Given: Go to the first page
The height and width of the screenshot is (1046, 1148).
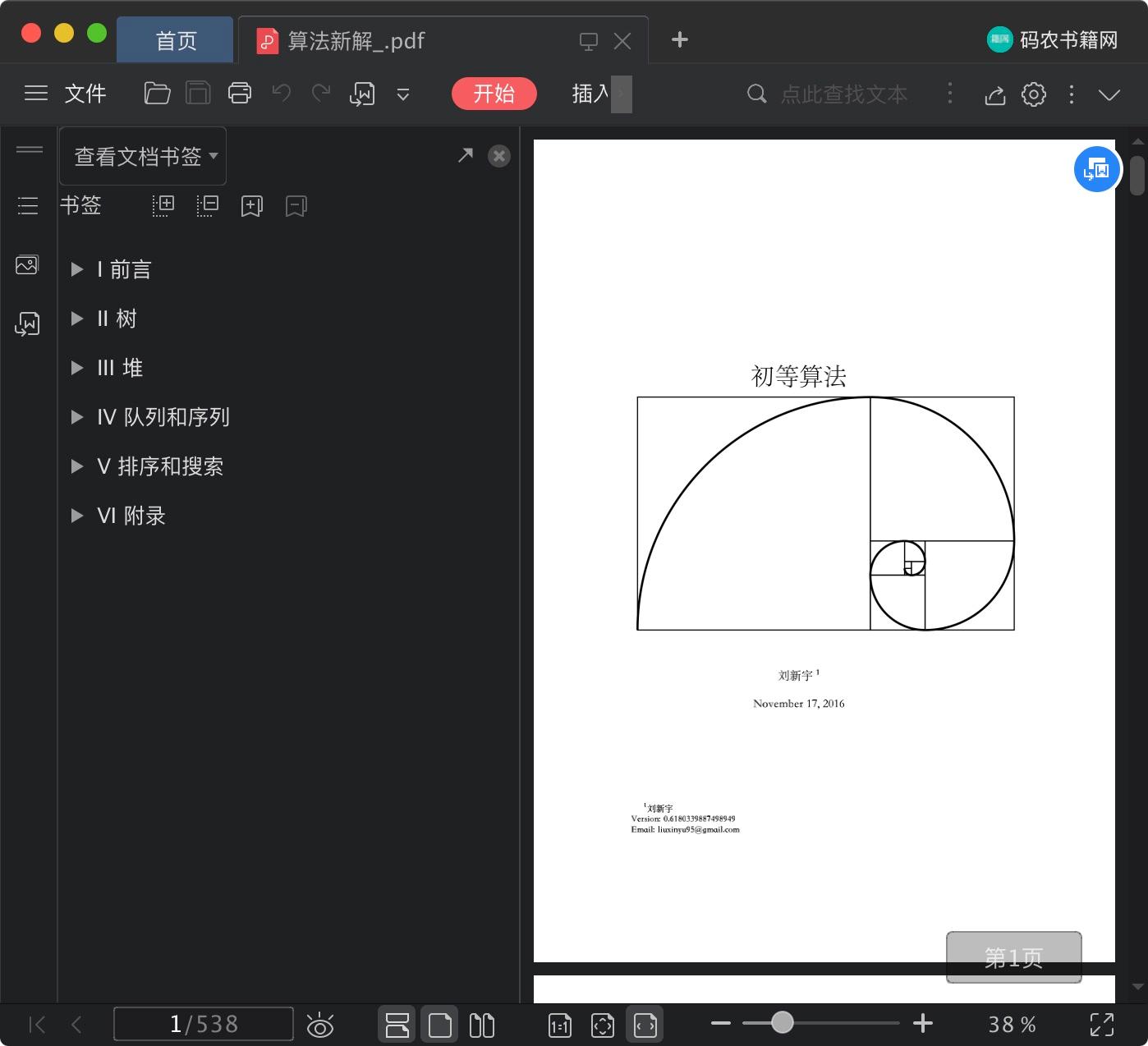Looking at the screenshot, I should 37,1024.
